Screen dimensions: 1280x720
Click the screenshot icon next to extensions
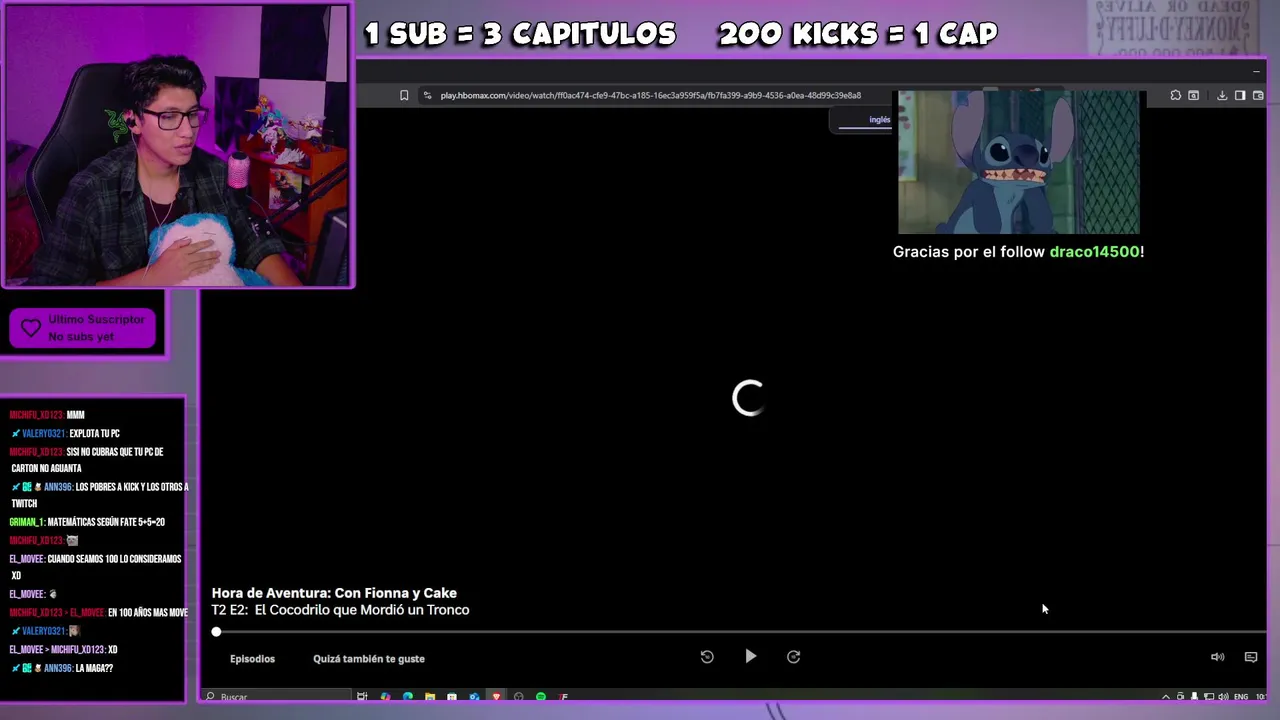click(1194, 95)
